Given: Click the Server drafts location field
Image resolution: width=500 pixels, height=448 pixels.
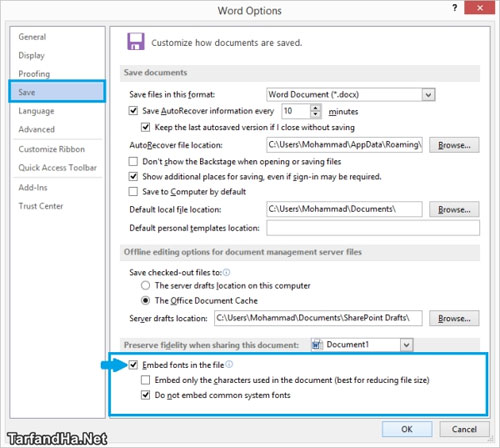Looking at the screenshot, I should click(x=318, y=318).
